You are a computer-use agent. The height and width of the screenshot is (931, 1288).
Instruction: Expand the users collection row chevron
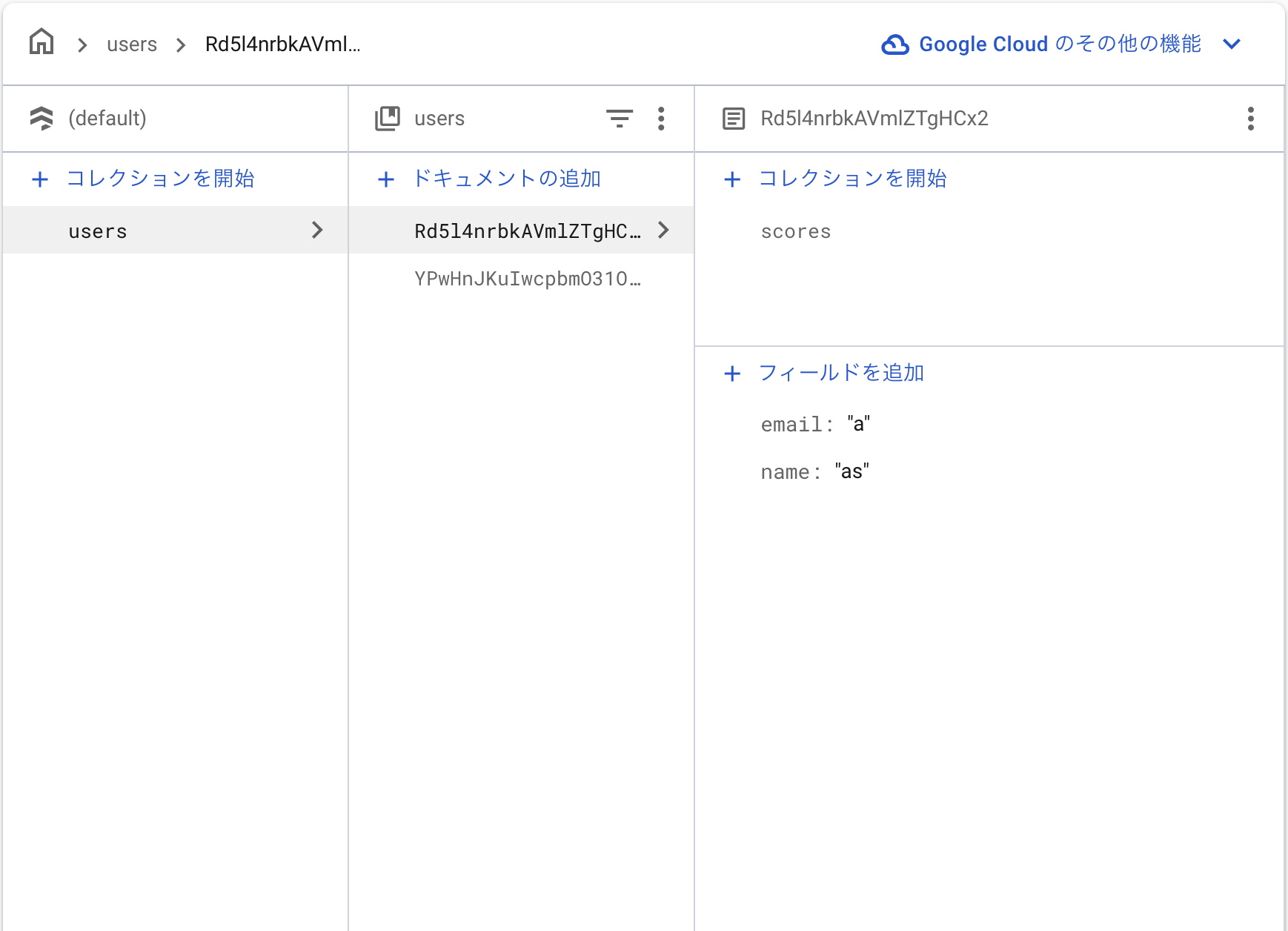(x=317, y=230)
